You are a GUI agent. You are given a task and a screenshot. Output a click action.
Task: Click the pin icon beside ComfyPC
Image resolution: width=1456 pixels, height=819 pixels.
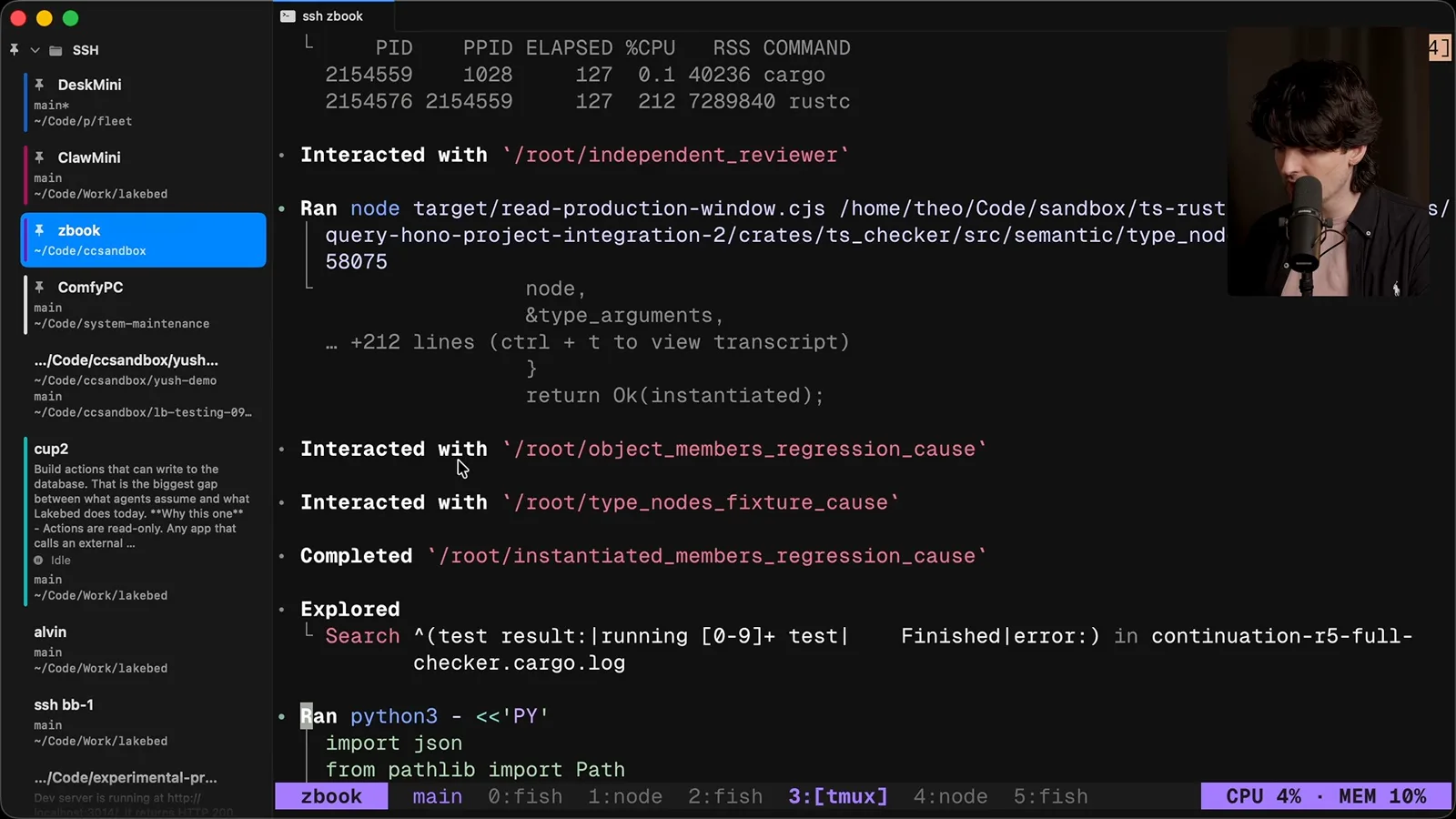click(x=39, y=287)
